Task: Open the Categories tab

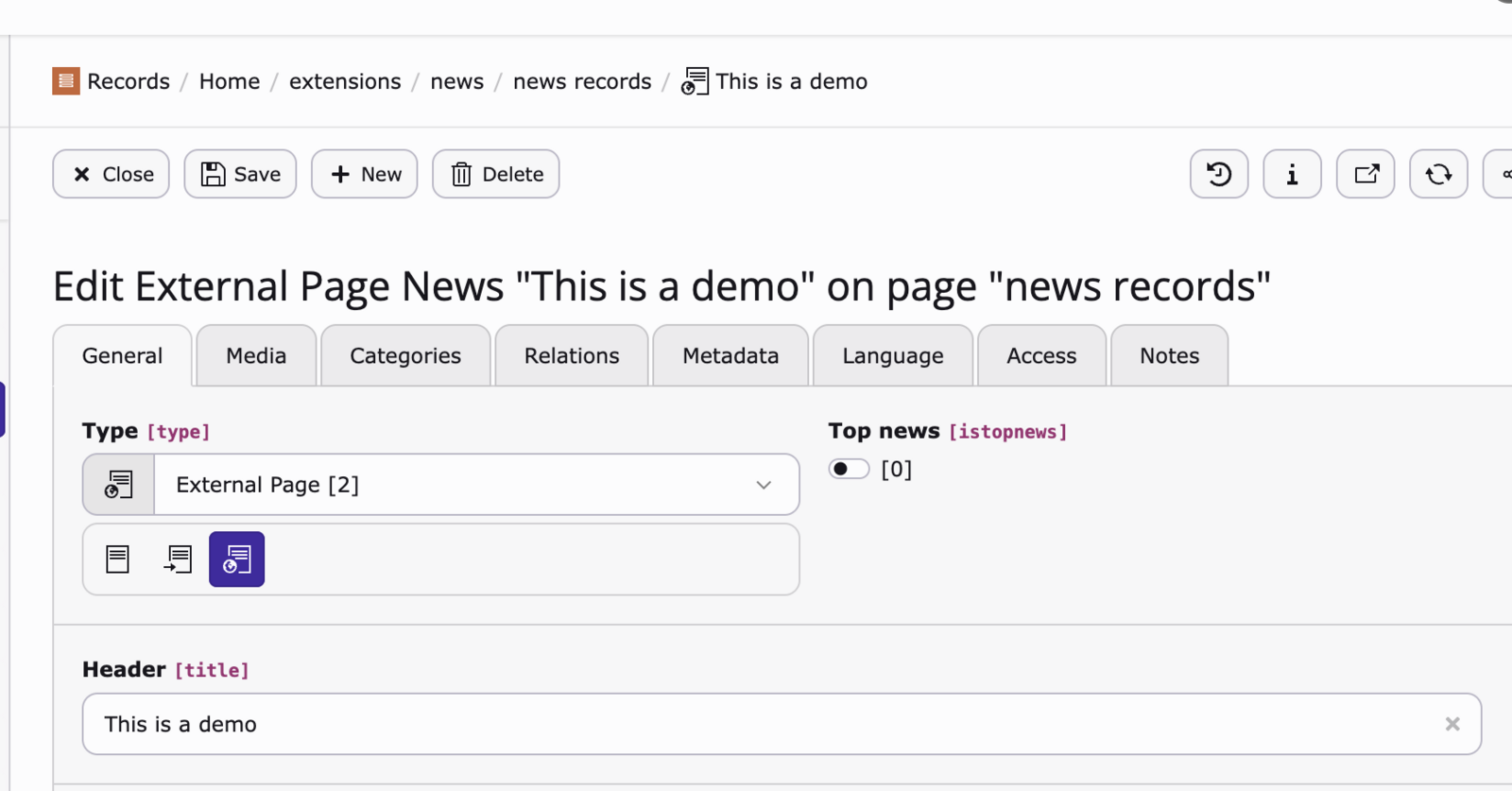Action: [405, 356]
